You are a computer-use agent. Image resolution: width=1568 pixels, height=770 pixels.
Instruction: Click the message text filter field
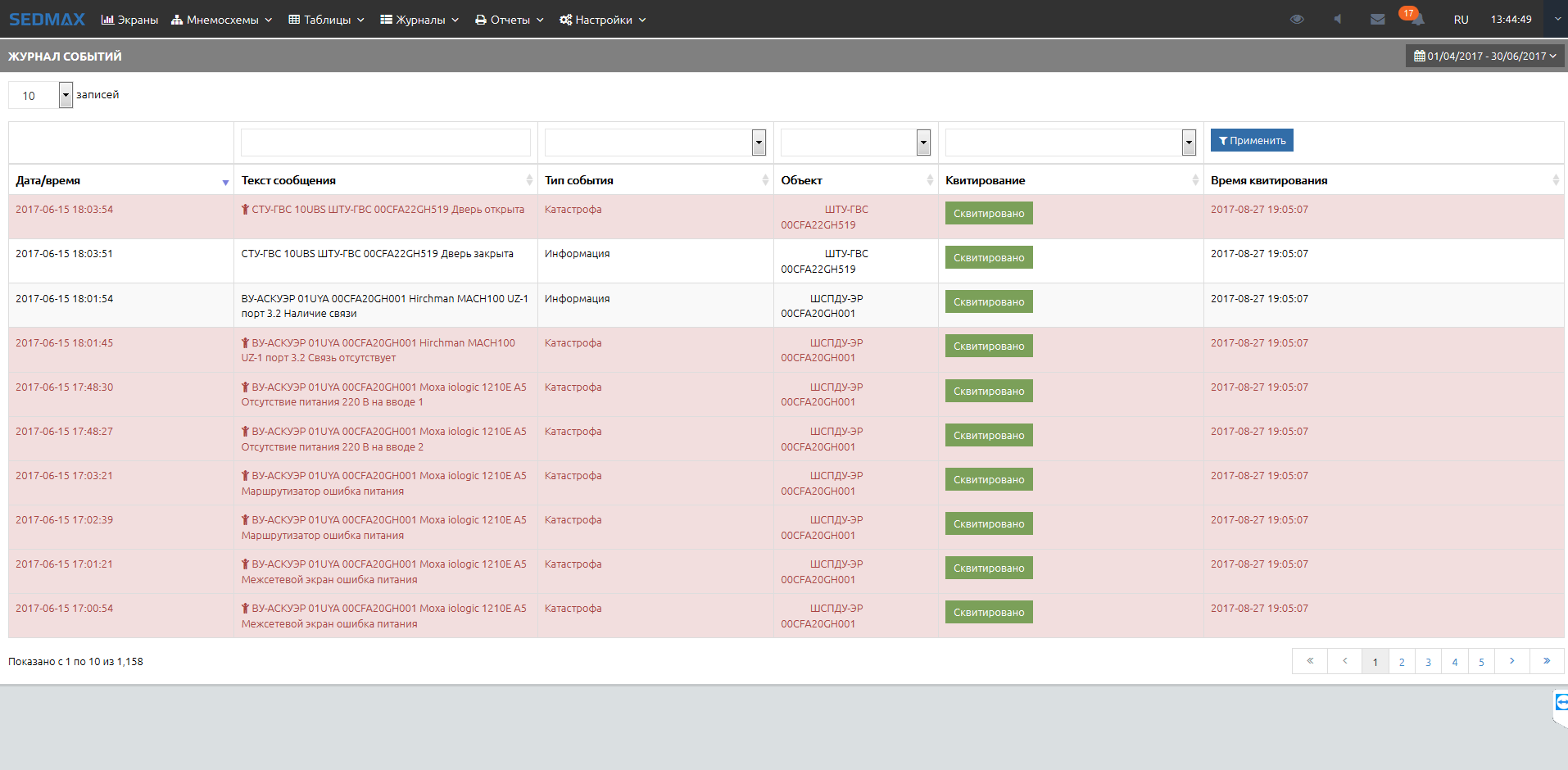point(385,143)
